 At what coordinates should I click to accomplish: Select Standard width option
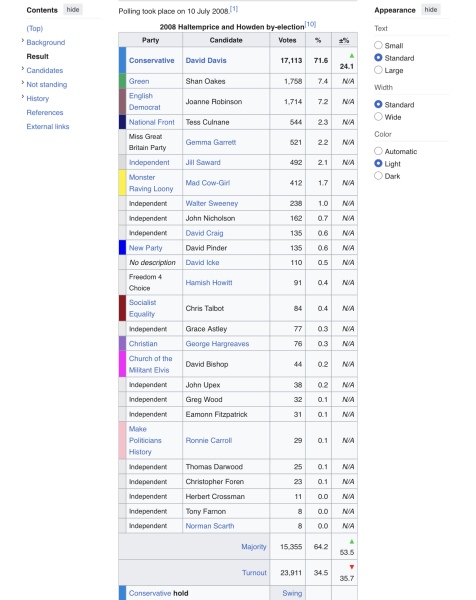coord(378,104)
